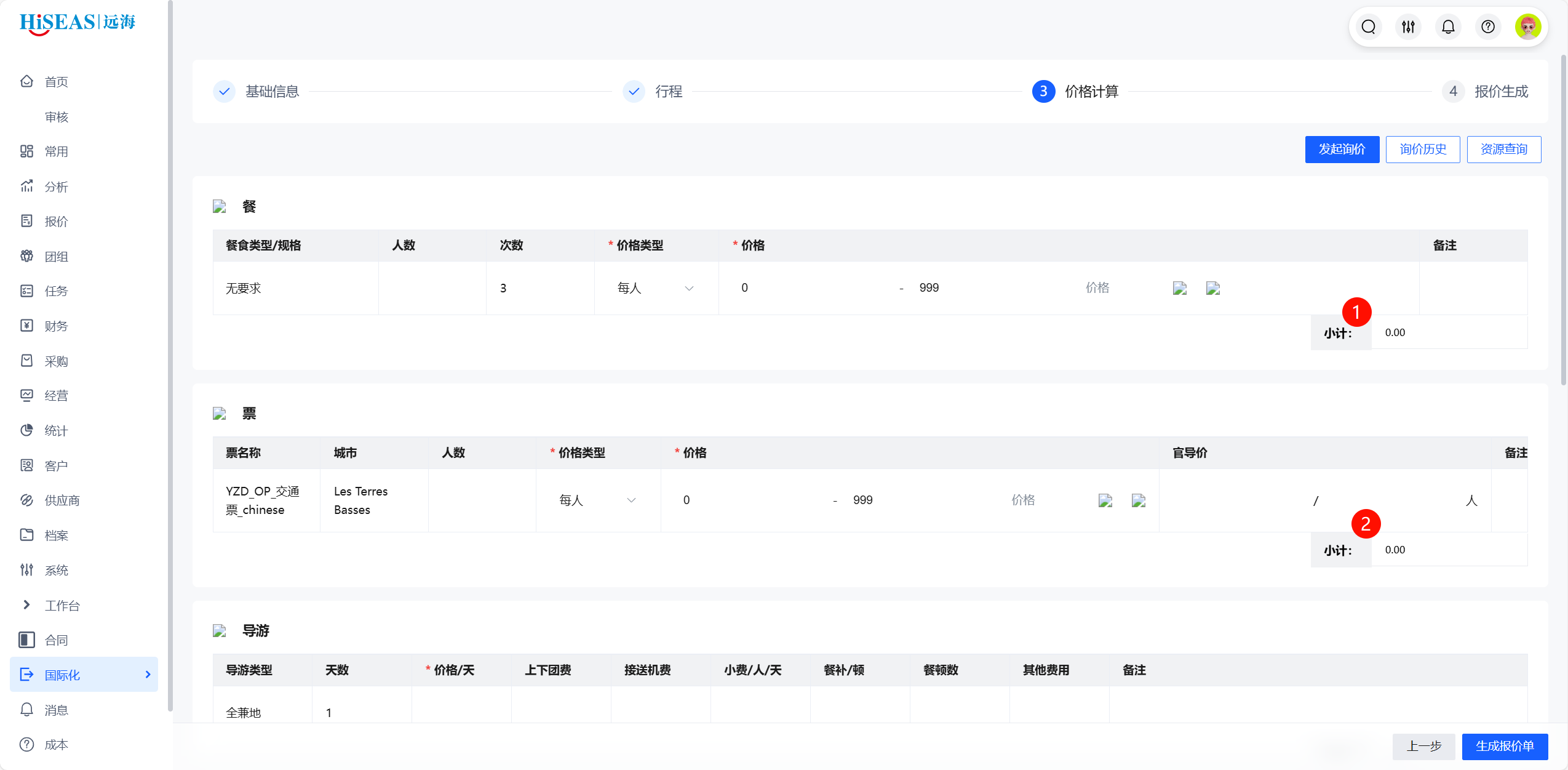Click the panel icon beside 合同
The image size is (1568, 770).
tap(26, 640)
